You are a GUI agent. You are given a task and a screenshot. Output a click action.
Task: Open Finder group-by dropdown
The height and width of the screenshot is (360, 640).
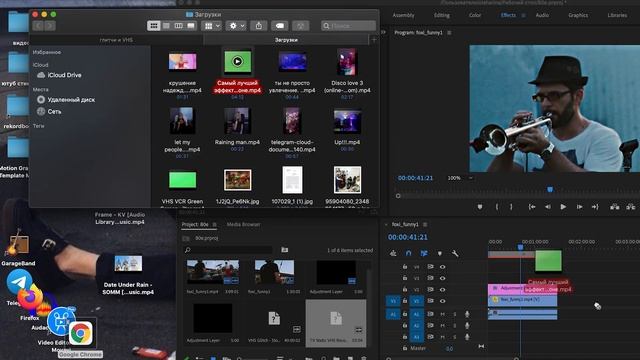click(212, 26)
